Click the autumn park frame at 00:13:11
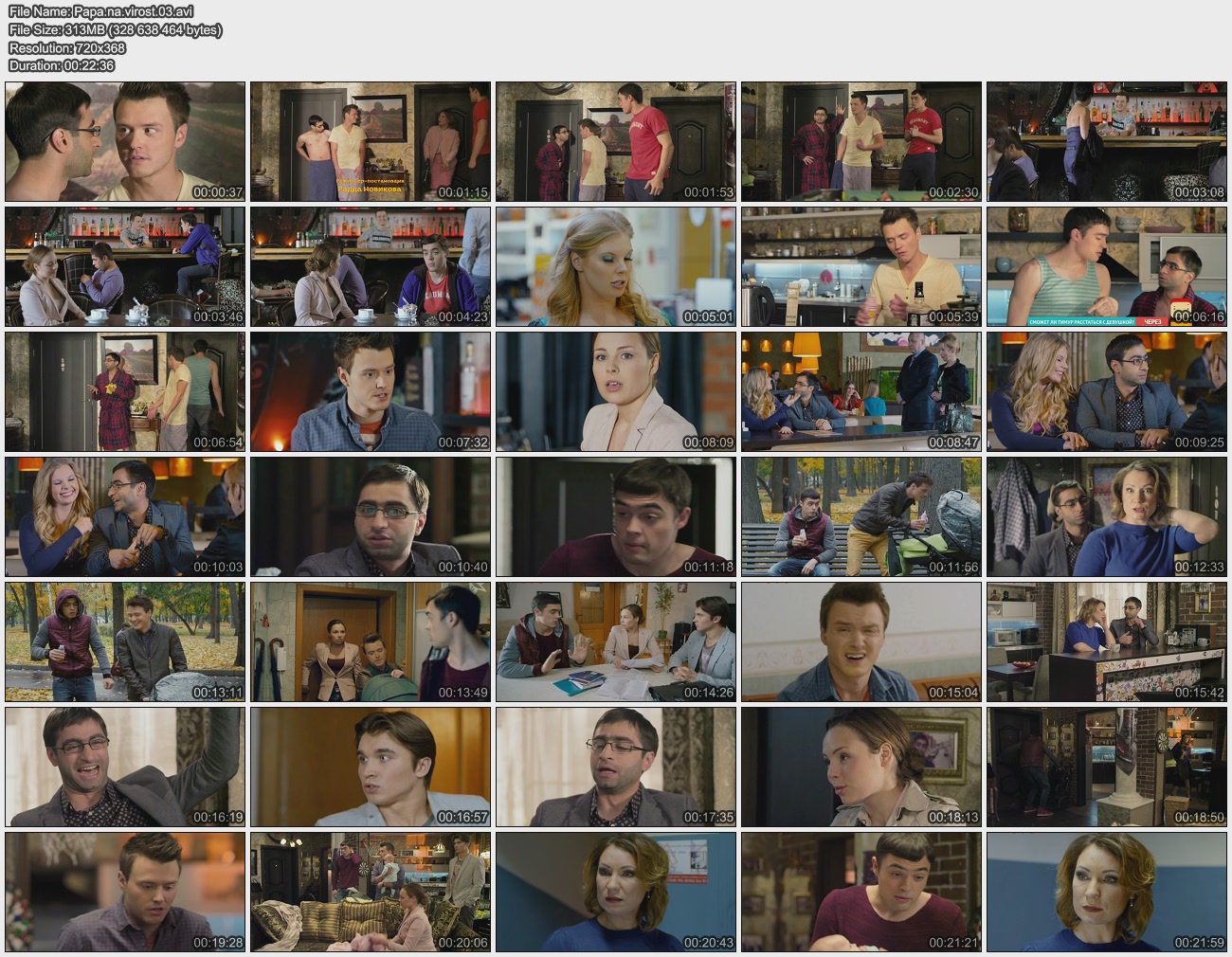This screenshot has height=957, width=1232. click(x=125, y=641)
